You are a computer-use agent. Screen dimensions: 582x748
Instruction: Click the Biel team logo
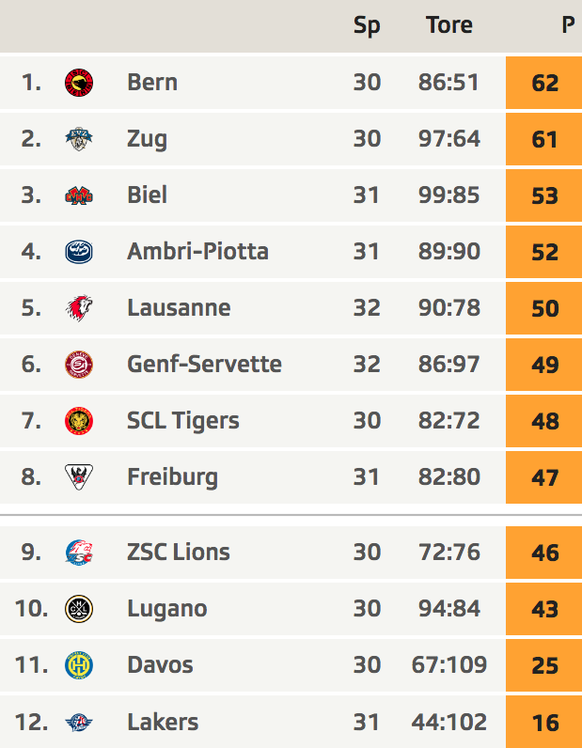point(79,196)
